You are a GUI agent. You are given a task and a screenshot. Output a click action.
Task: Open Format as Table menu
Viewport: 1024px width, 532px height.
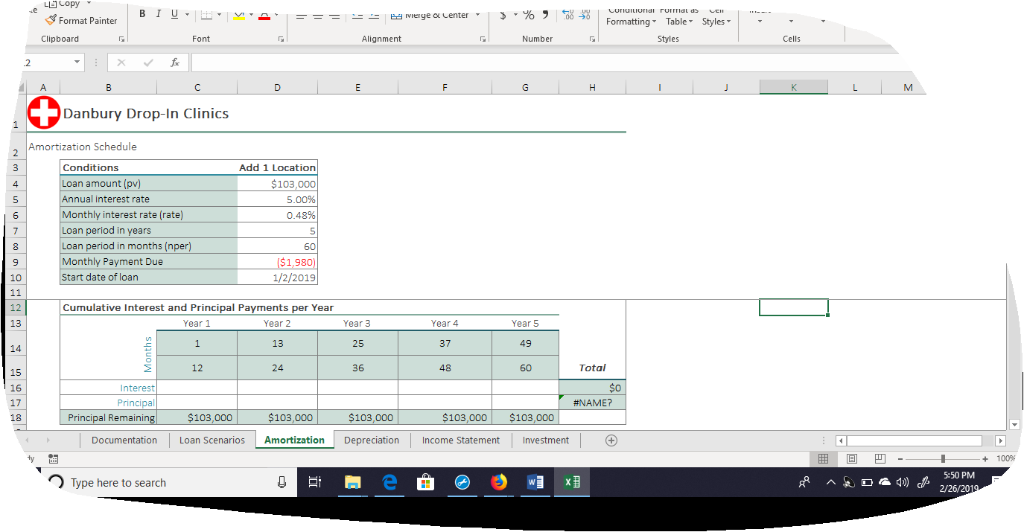pos(679,17)
